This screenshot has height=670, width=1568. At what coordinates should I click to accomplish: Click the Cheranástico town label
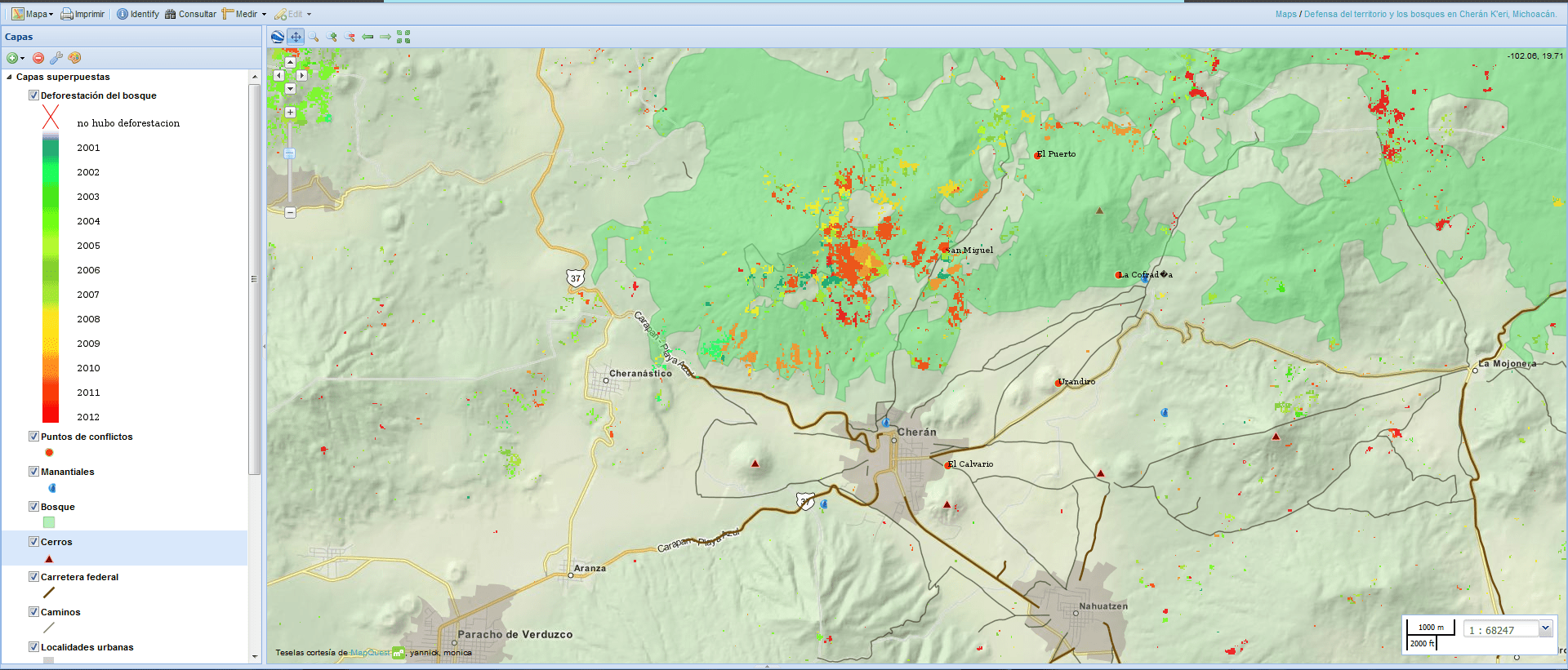click(641, 373)
